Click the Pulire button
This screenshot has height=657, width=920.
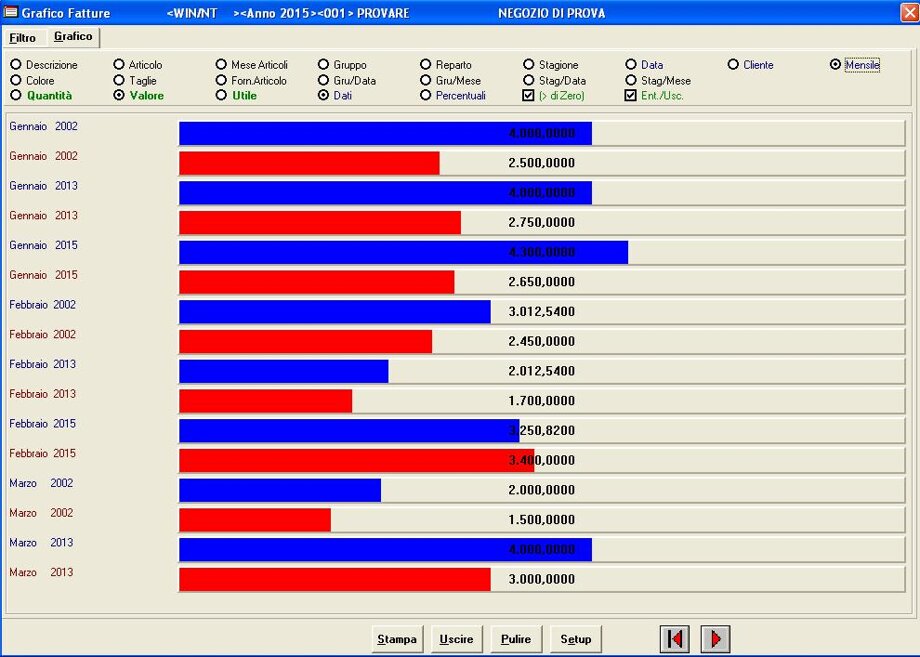point(516,639)
